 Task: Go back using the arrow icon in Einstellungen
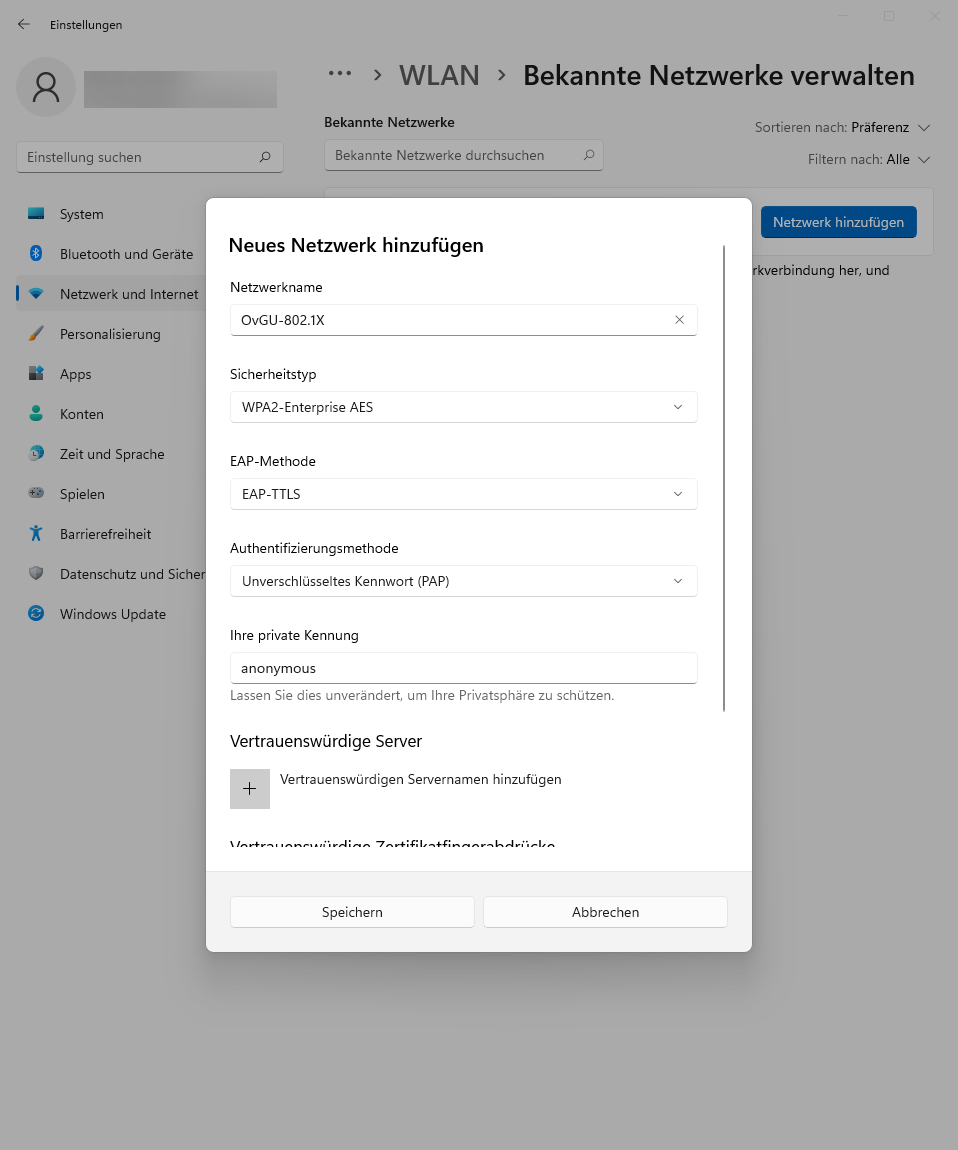coord(23,24)
